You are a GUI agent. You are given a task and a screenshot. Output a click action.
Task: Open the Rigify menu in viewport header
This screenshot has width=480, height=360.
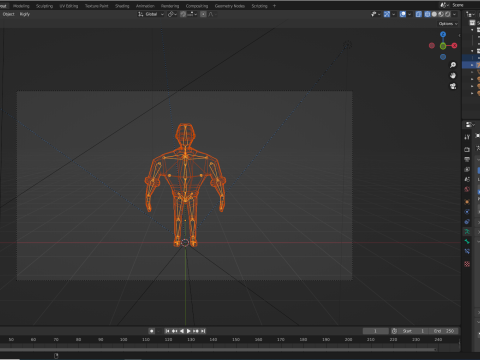pyautogui.click(x=25, y=14)
